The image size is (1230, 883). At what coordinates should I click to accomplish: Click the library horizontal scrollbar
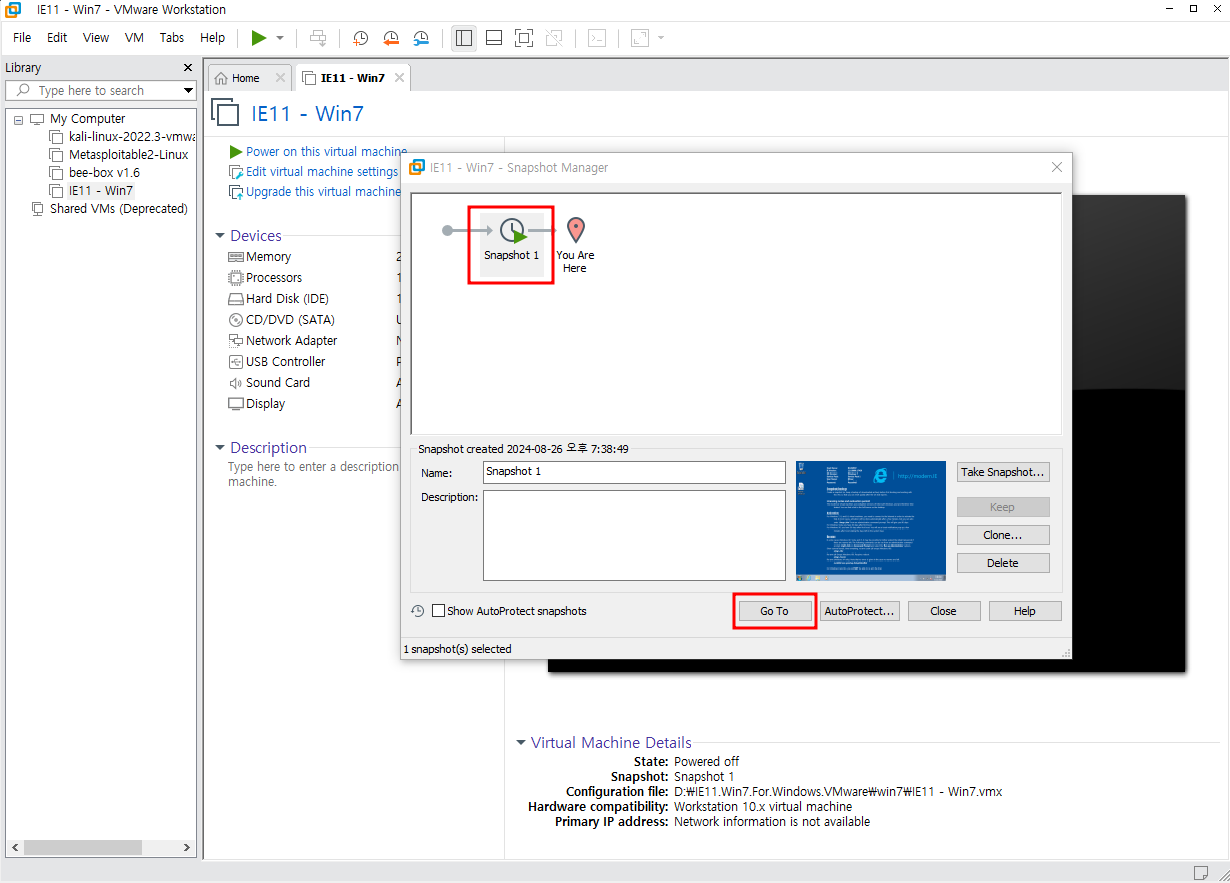[100, 847]
